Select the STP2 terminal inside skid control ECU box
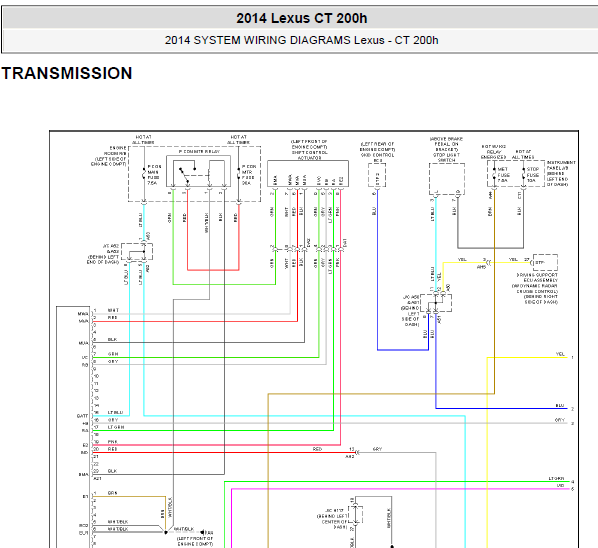Screen dimensions: 598x548 [x=377, y=178]
